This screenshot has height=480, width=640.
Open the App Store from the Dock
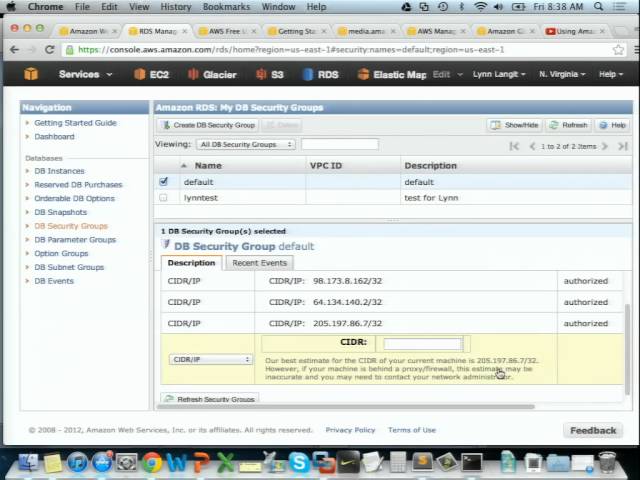coord(102,462)
